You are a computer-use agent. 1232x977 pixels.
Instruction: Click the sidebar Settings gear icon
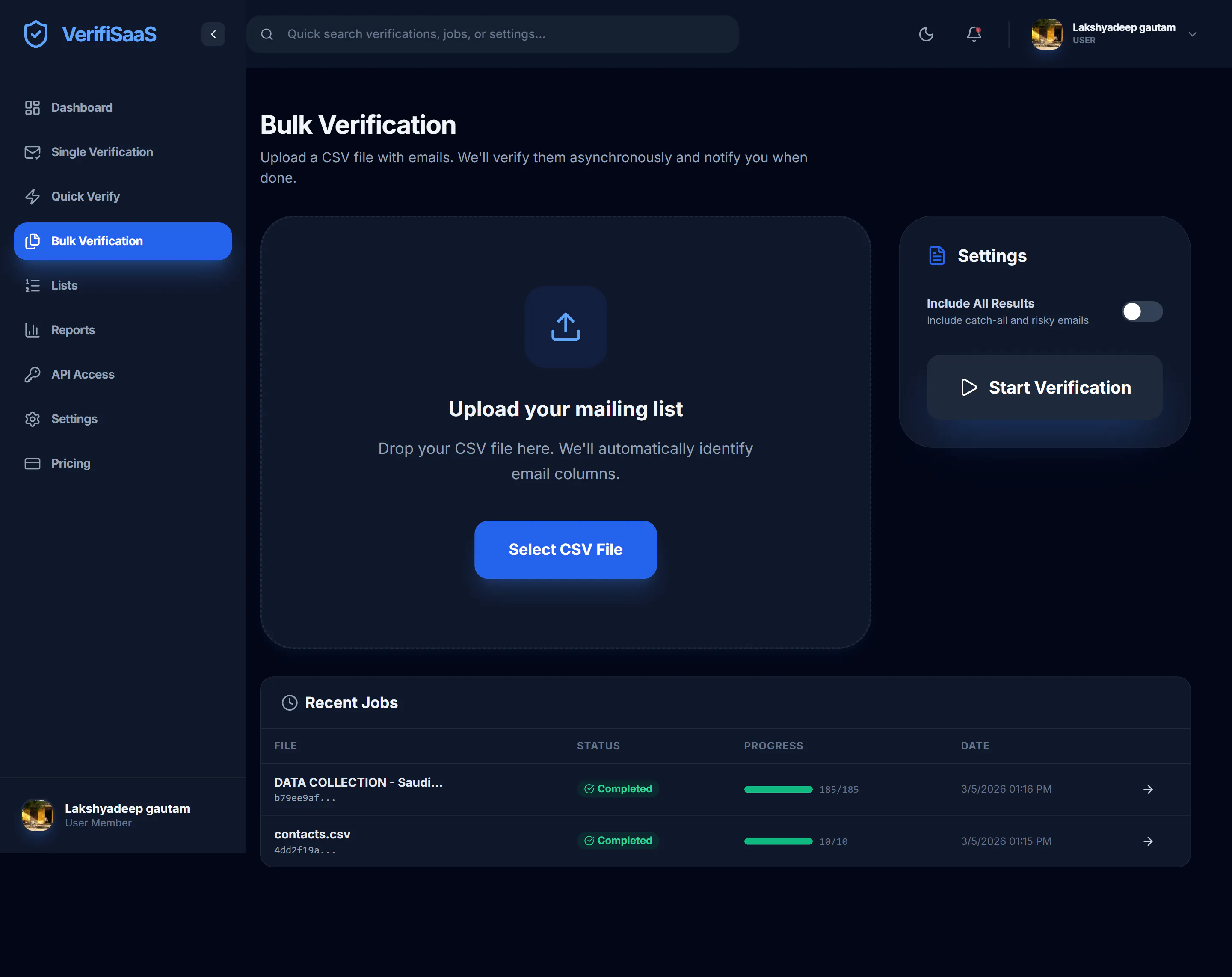(33, 419)
